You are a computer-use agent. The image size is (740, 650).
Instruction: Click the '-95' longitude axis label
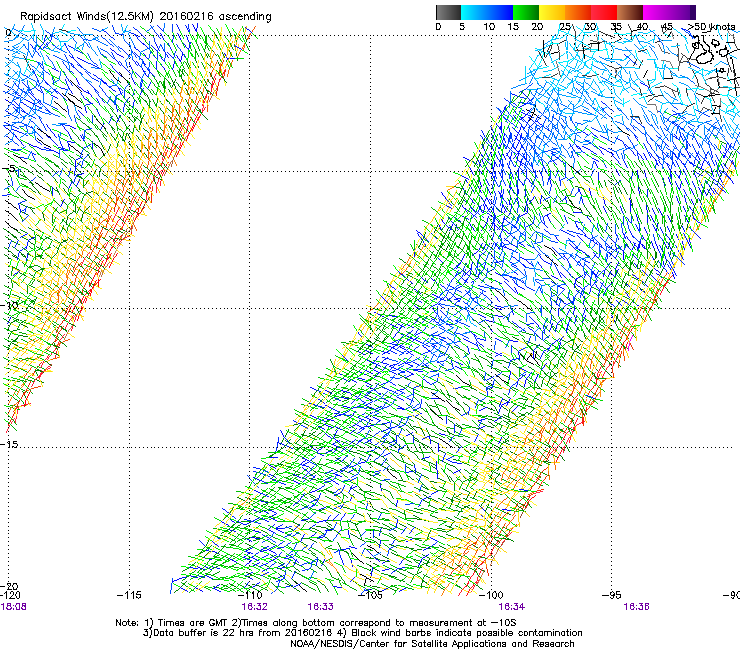(x=612, y=595)
